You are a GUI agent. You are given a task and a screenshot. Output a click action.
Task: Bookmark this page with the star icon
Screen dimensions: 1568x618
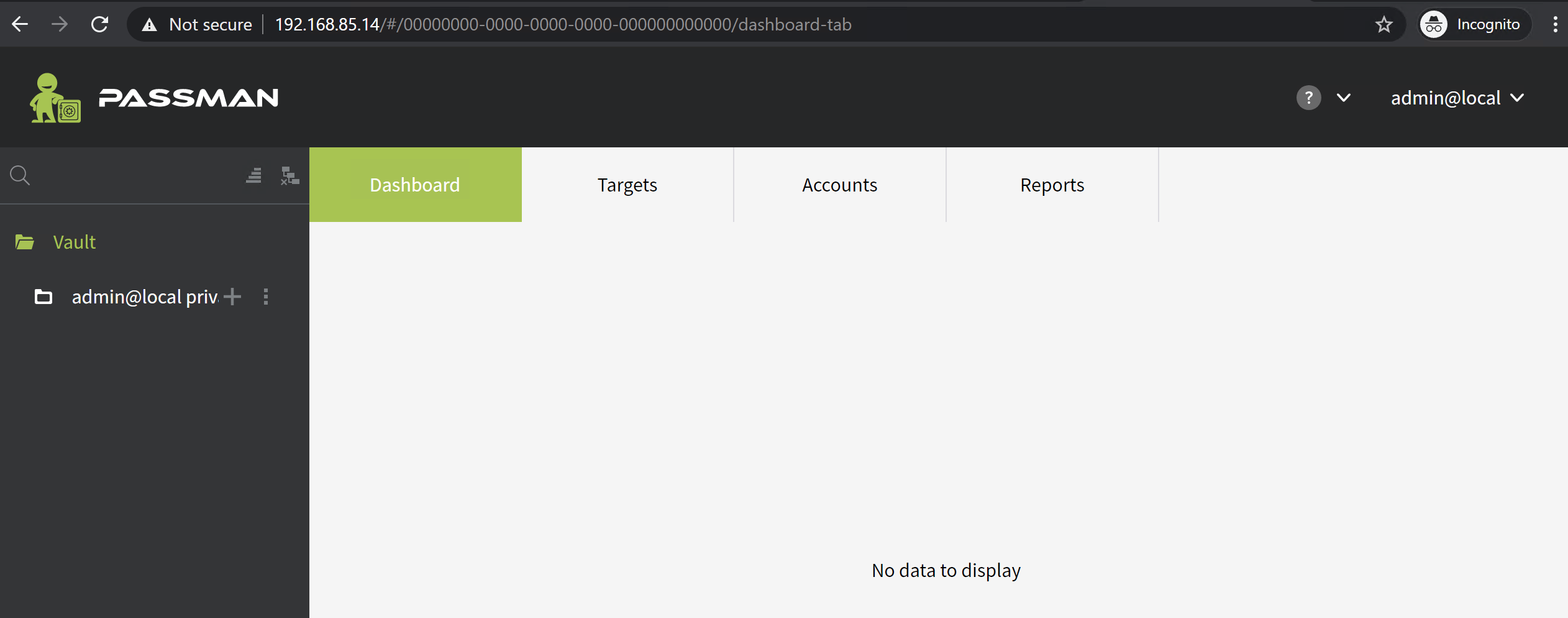(1383, 25)
